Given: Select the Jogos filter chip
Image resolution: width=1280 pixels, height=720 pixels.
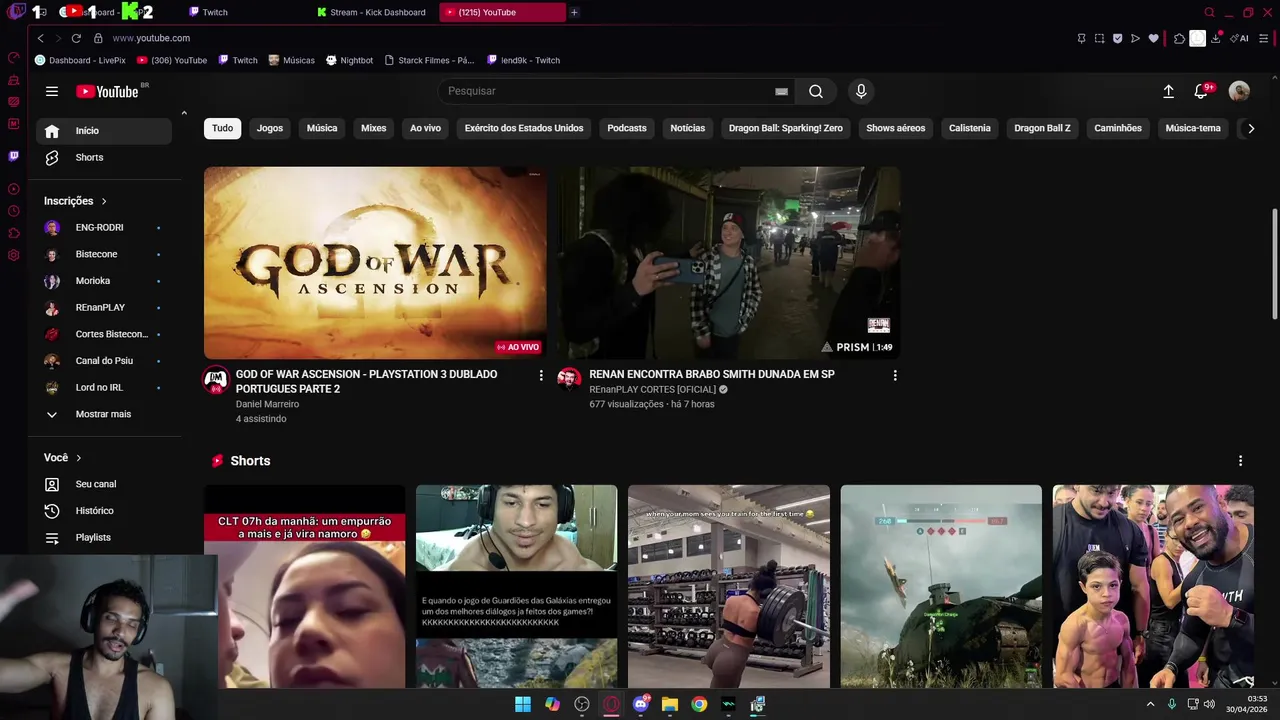Looking at the screenshot, I should click(x=270, y=128).
